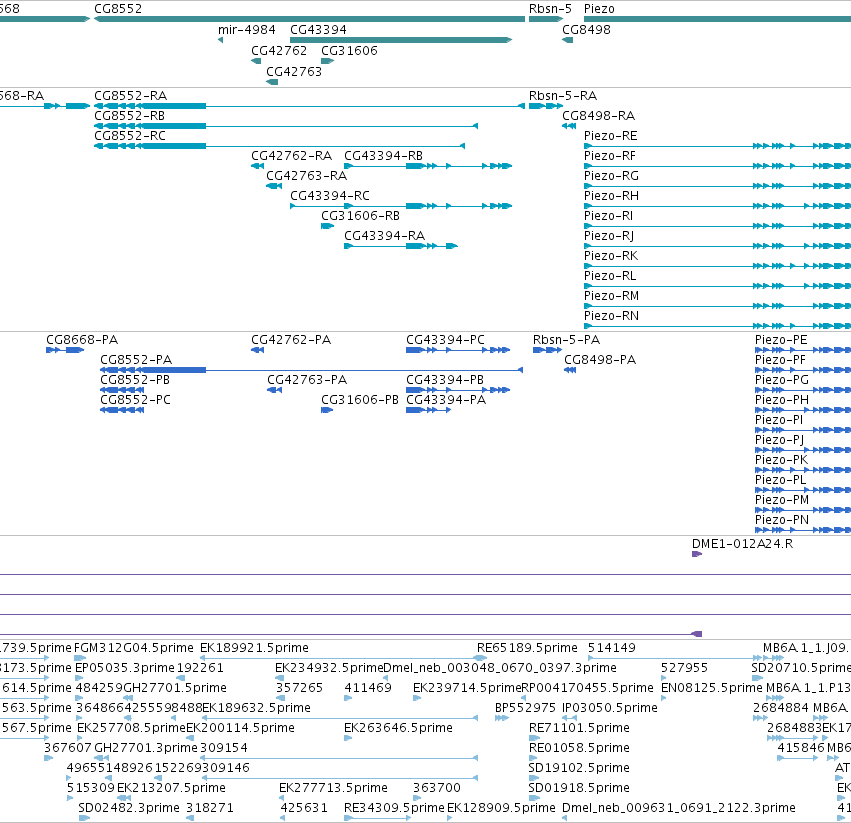Image resolution: width=851 pixels, height=823 pixels.
Task: Select transcript Piezo-RE
Action: pyautogui.click(x=611, y=136)
